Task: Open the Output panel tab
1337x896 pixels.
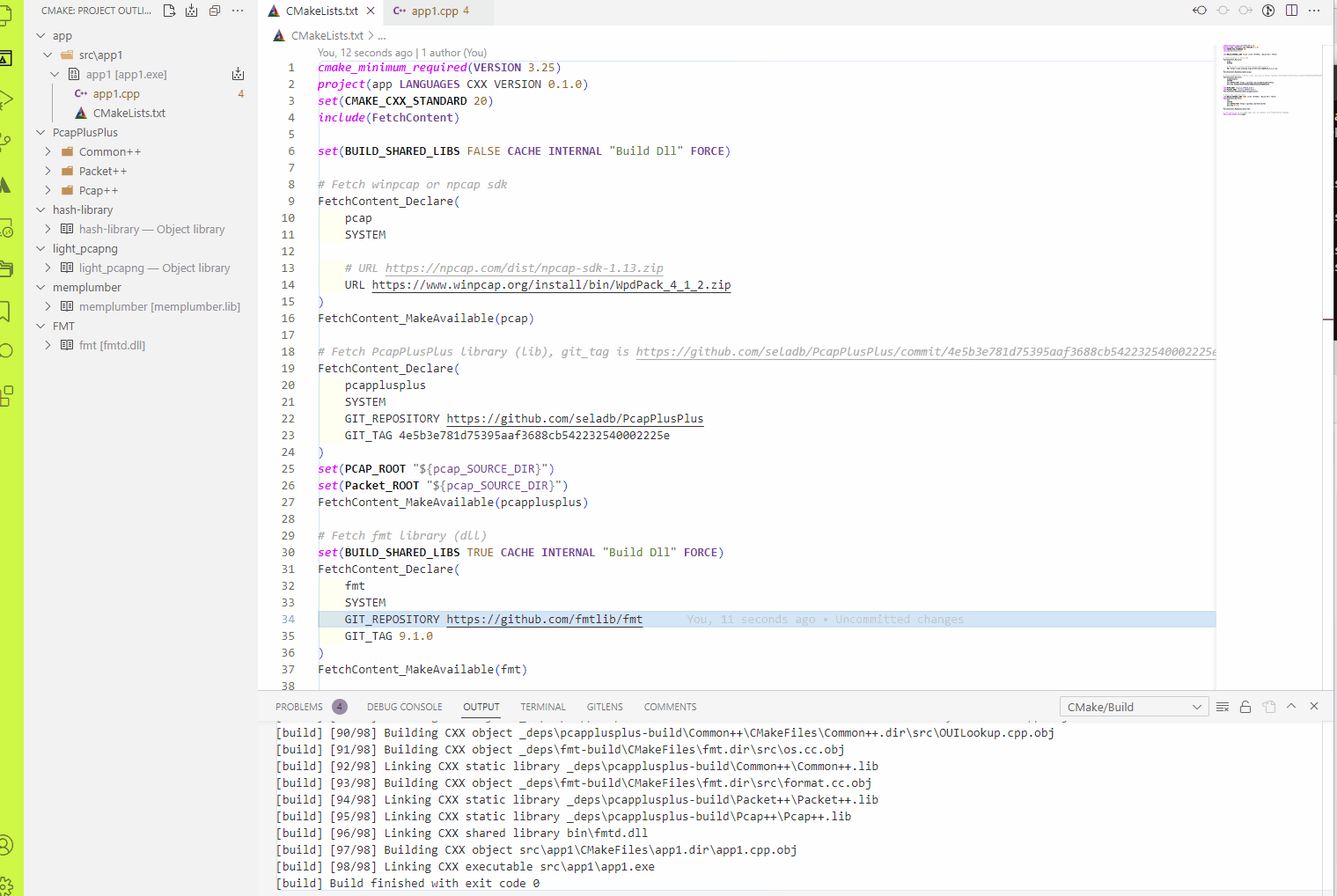Action: (481, 707)
